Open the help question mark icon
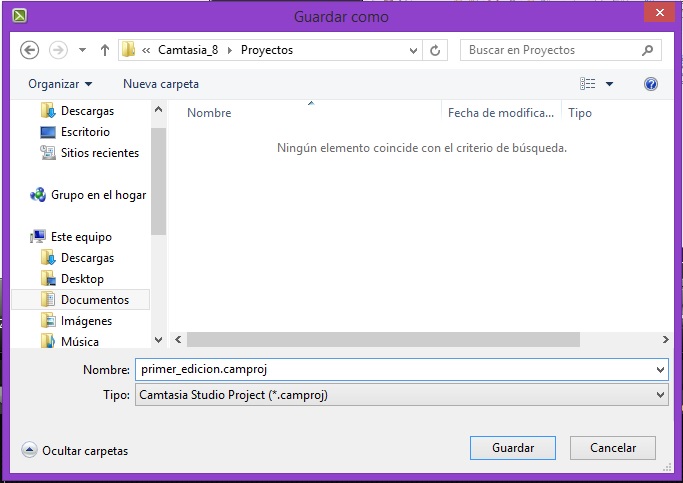 click(651, 84)
